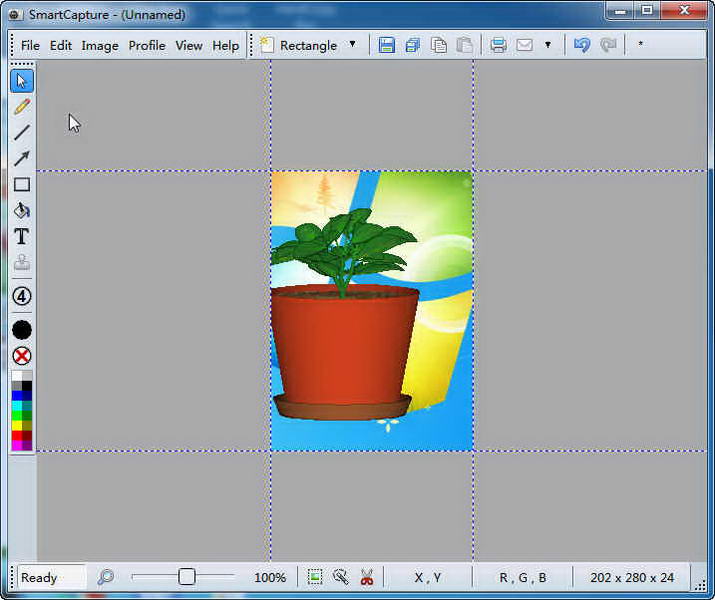
Task: Click the red X no-color circle
Action: [21, 356]
